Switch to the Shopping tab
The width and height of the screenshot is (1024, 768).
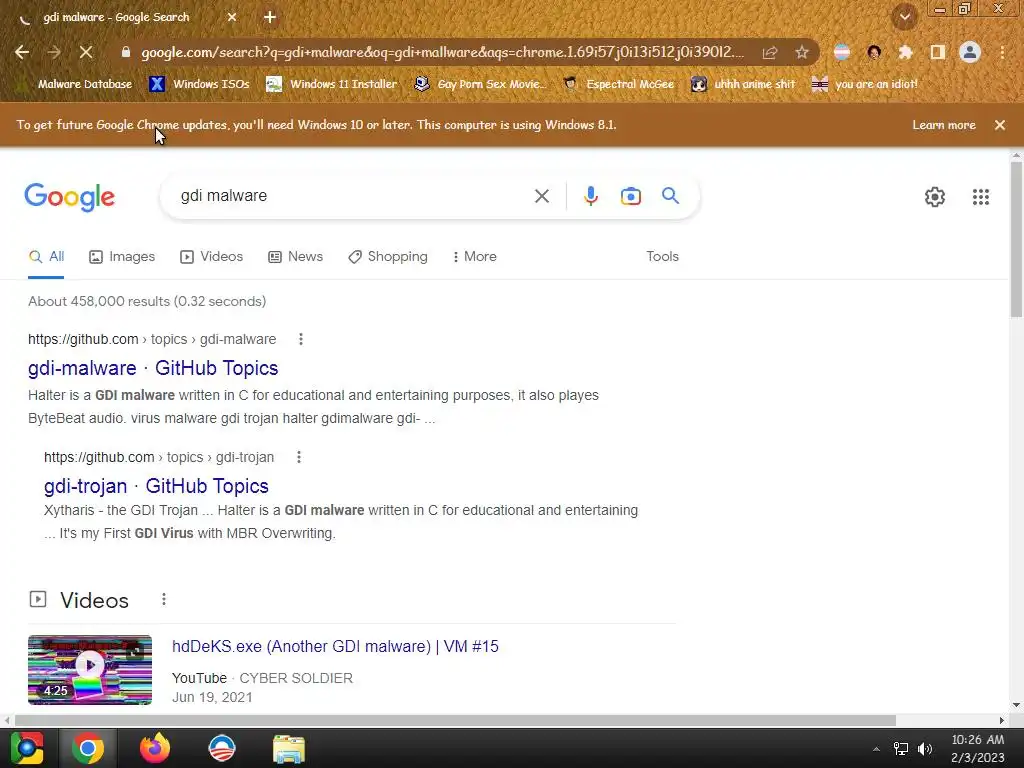388,257
